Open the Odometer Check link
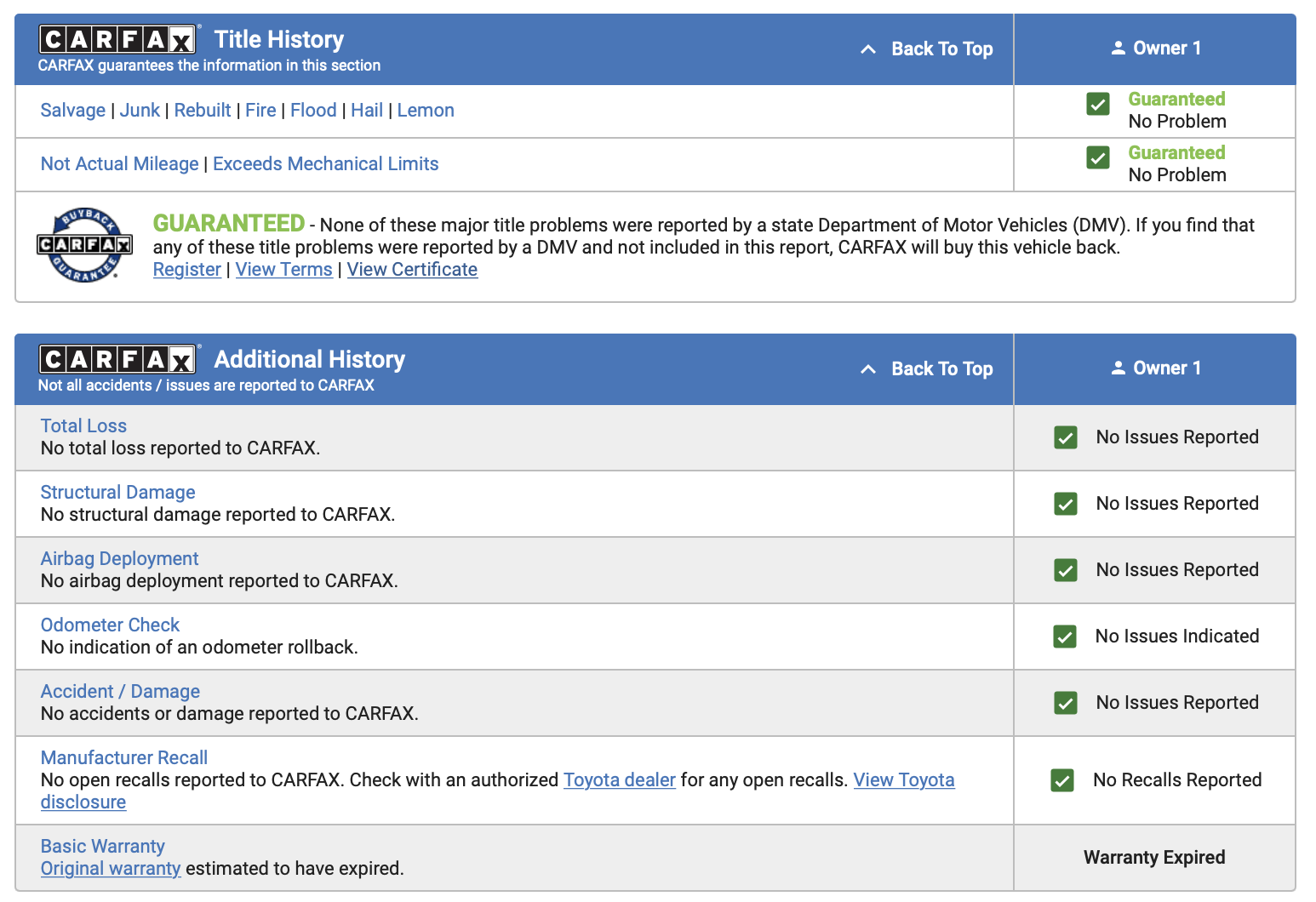 tap(111, 625)
